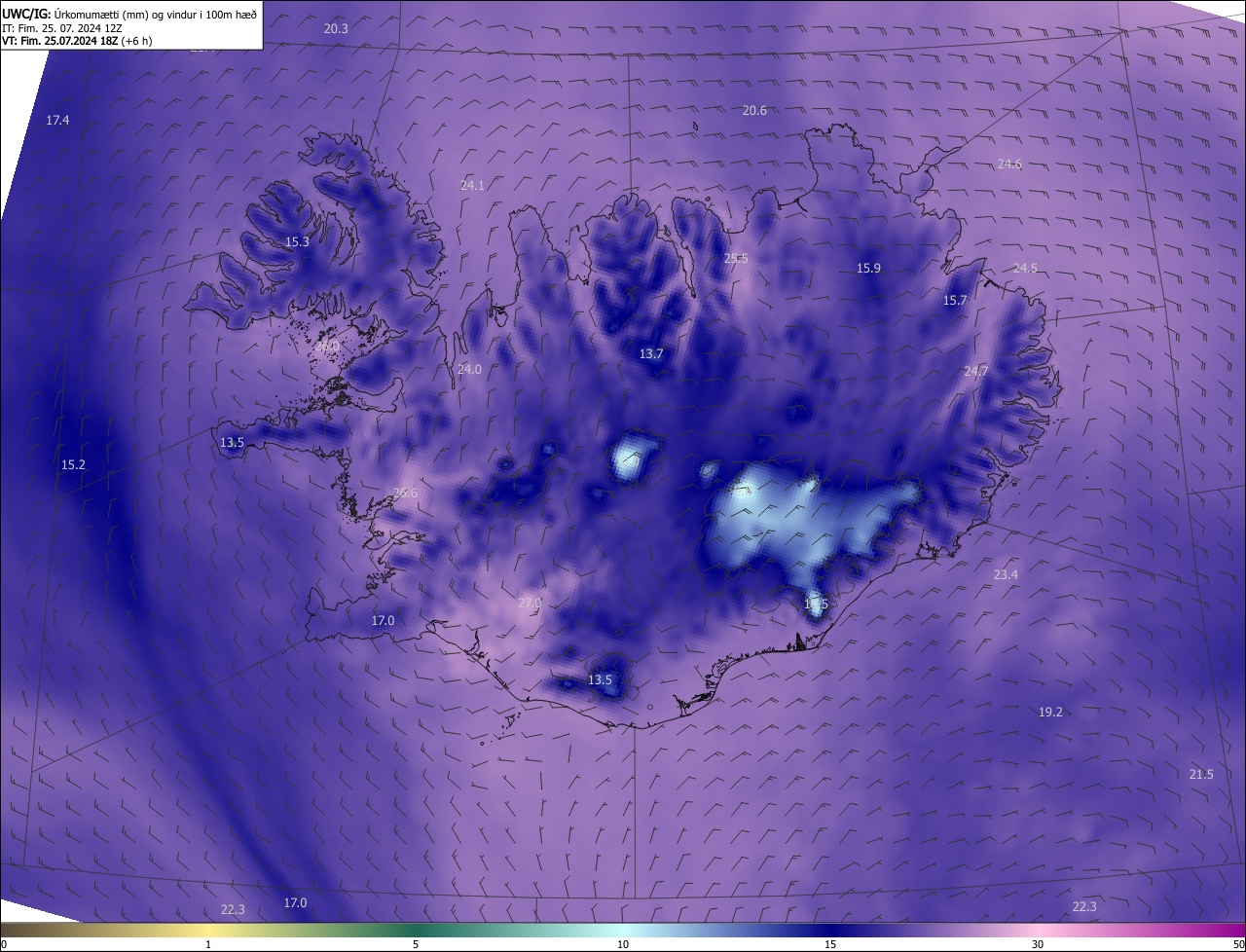Click the colorbar tick label 5
The height and width of the screenshot is (952, 1246).
pyautogui.click(x=416, y=944)
